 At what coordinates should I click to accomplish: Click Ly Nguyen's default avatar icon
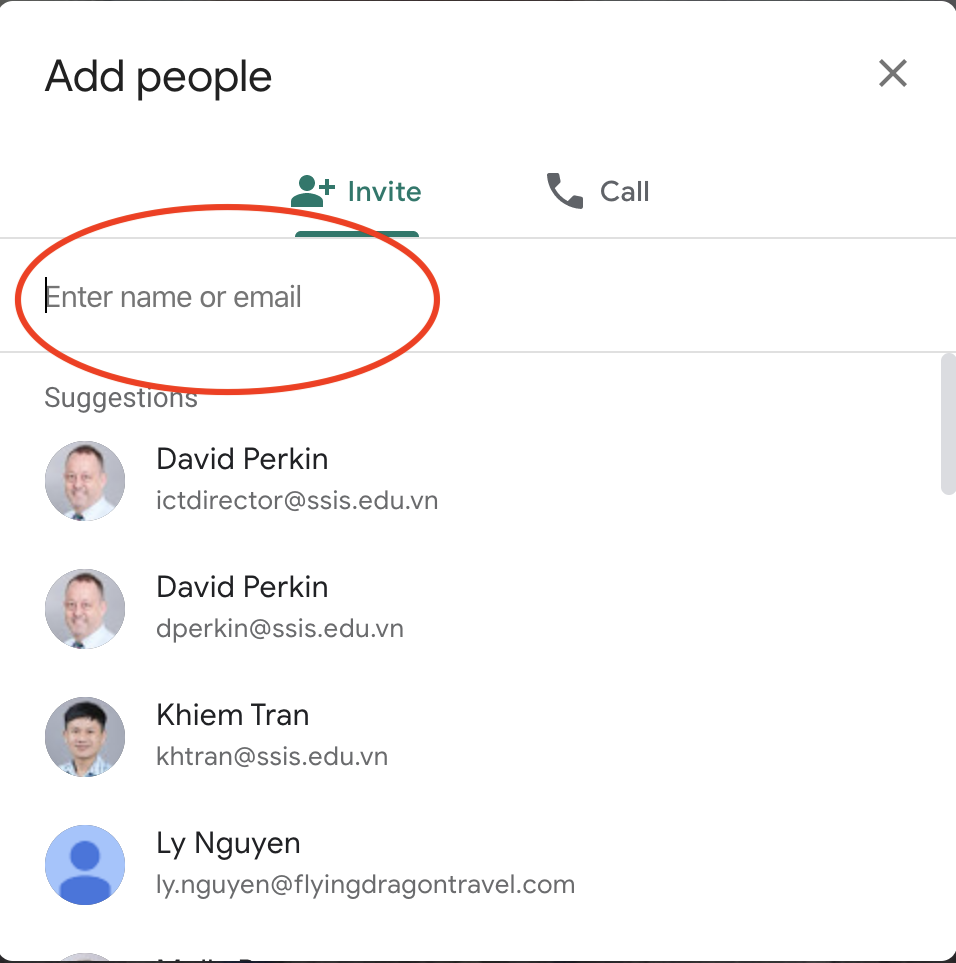[85, 865]
